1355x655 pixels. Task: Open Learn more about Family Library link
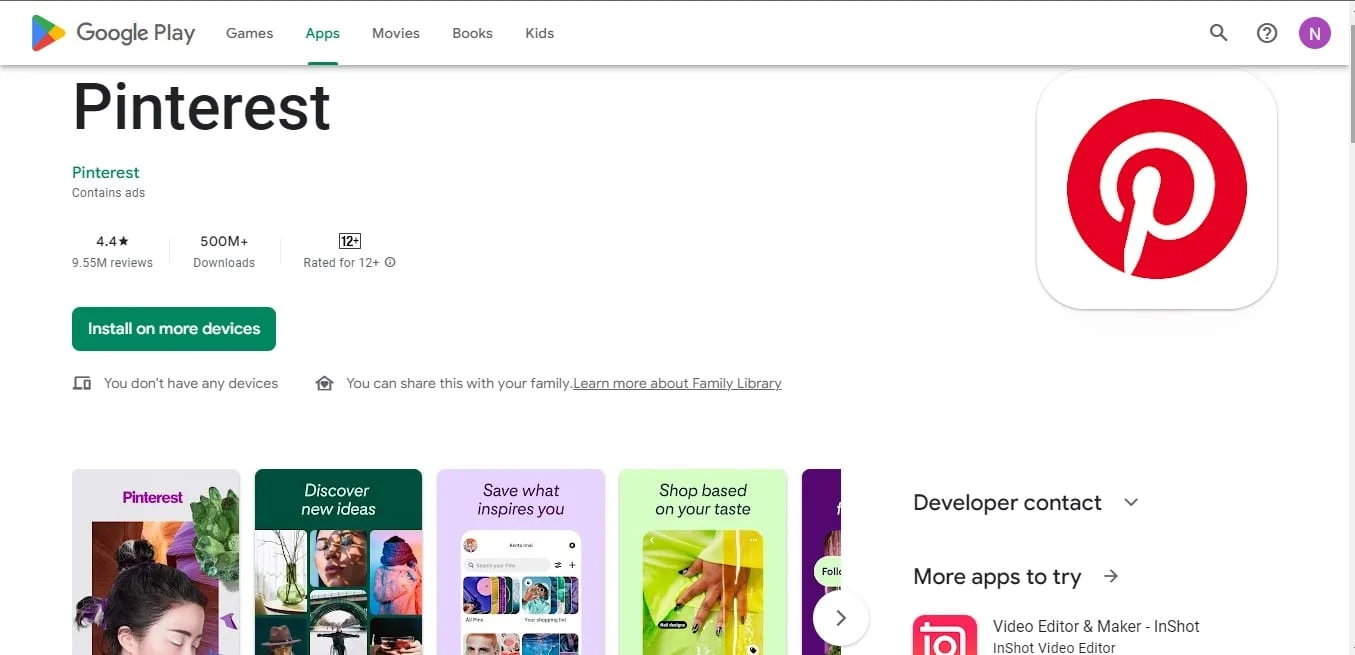[x=677, y=383]
